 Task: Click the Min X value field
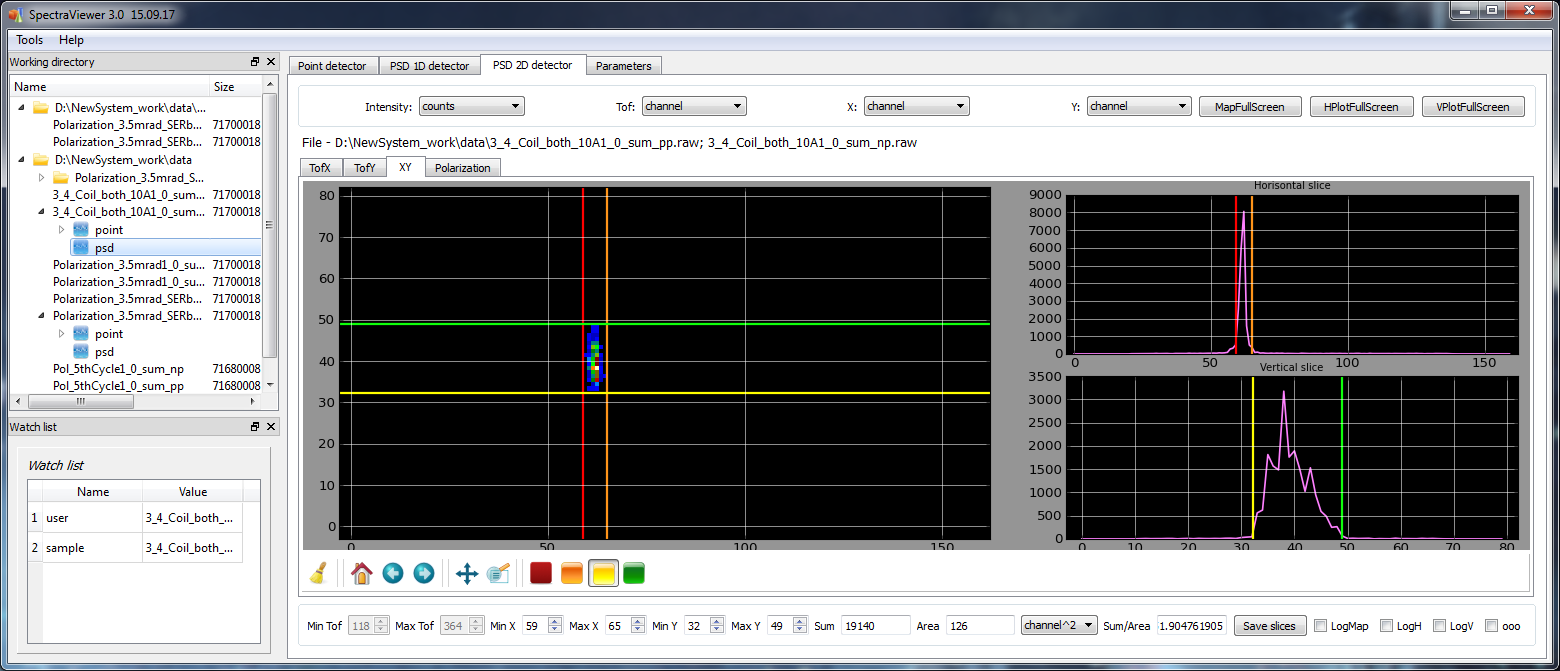530,626
